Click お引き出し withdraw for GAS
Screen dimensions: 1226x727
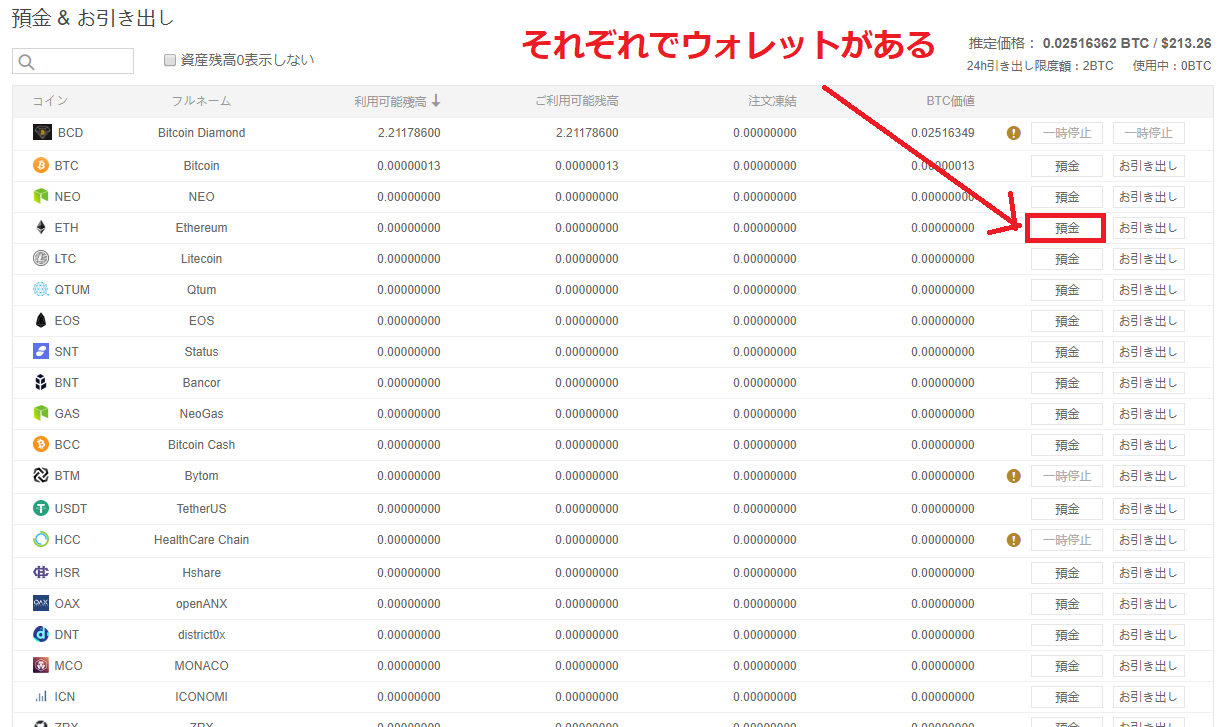(1149, 414)
